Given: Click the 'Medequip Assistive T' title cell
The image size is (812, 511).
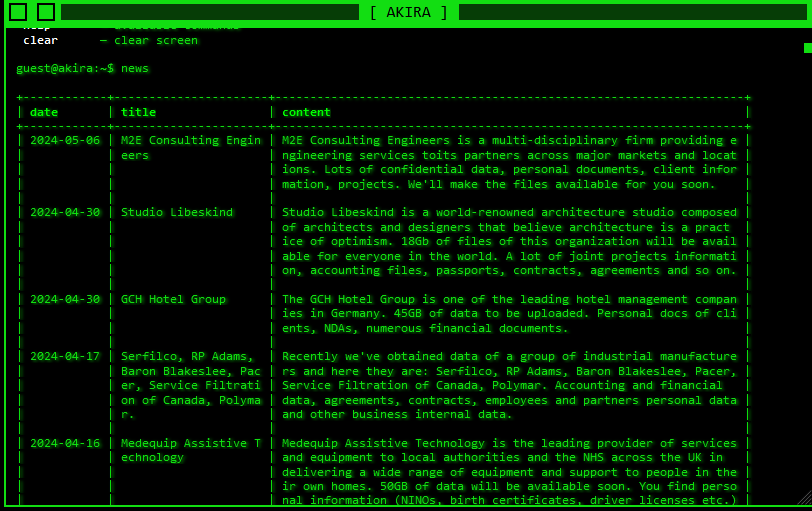Looking at the screenshot, I should [191, 443].
